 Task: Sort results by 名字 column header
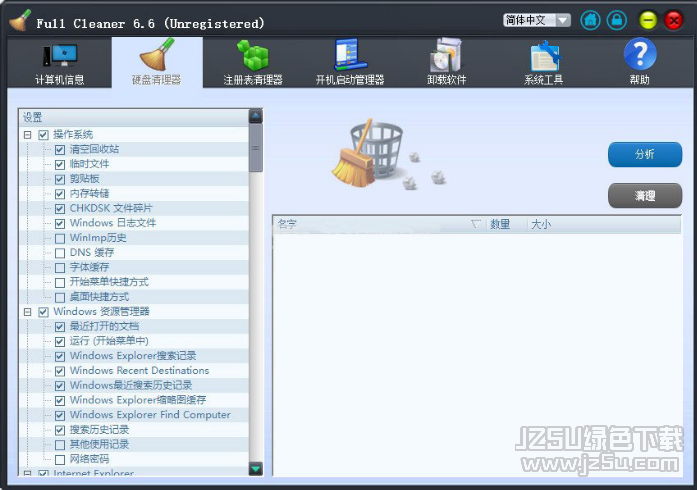click(x=379, y=224)
